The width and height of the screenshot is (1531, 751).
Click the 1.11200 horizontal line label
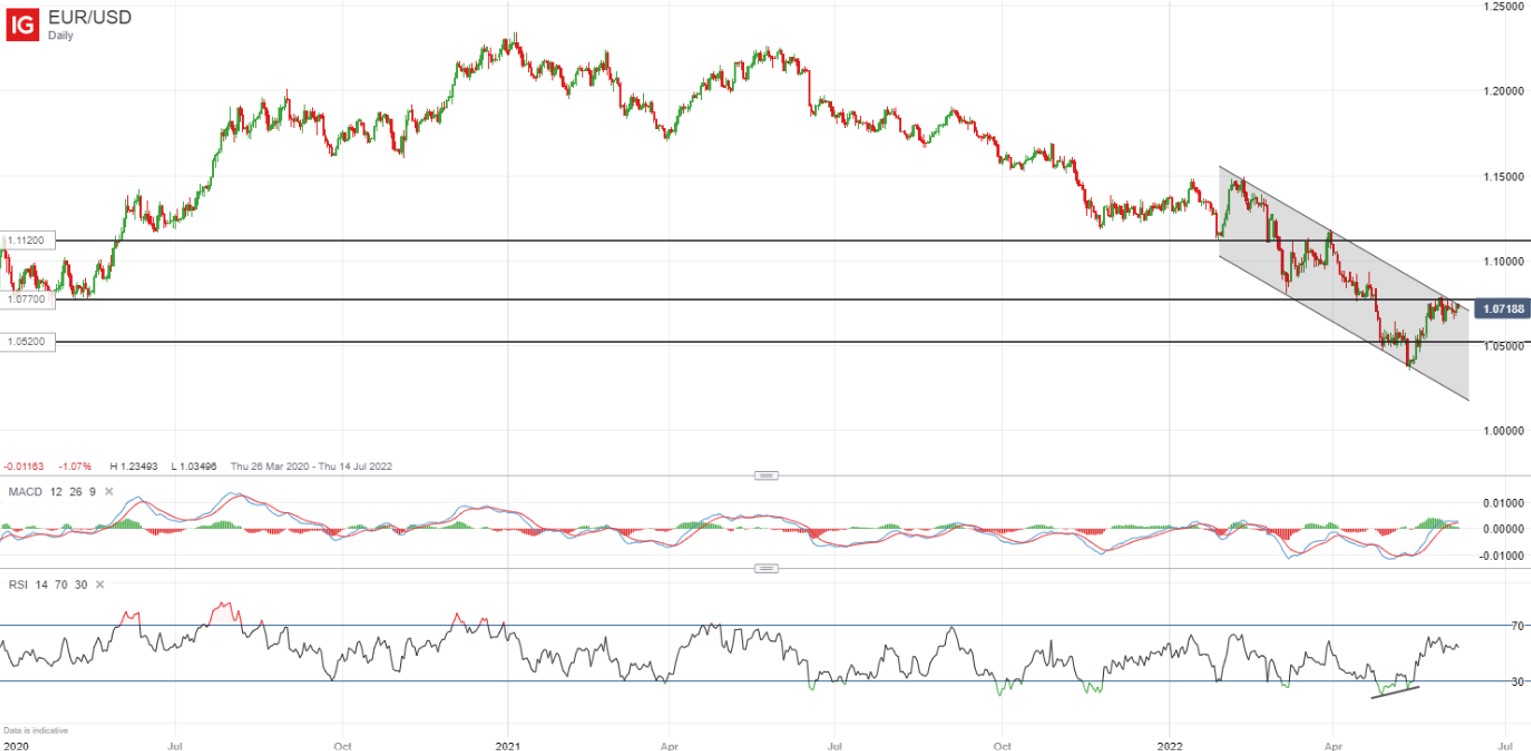pos(26,241)
